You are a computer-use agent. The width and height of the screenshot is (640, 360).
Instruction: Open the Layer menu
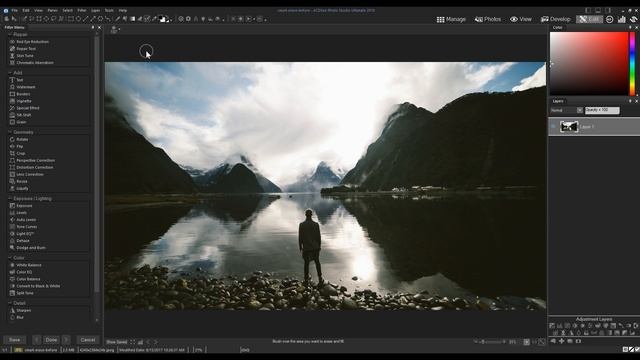tap(96, 10)
